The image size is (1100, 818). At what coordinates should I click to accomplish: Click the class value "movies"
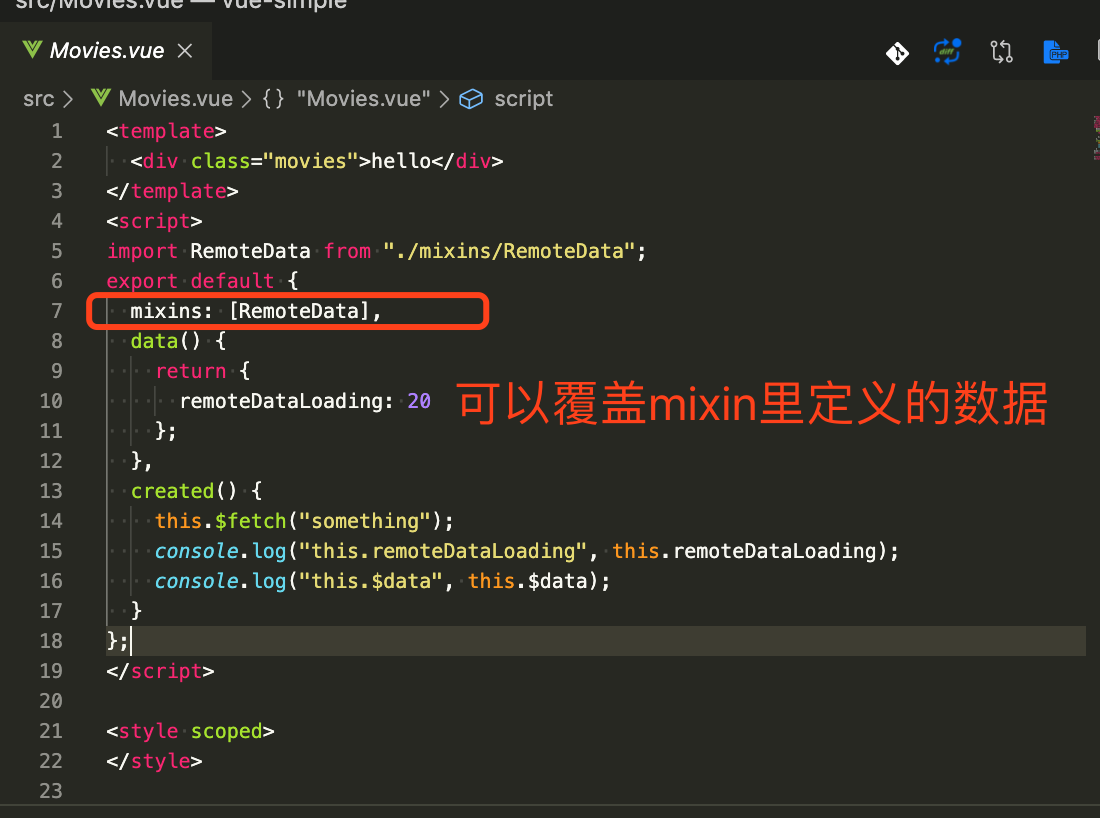pyautogui.click(x=310, y=161)
